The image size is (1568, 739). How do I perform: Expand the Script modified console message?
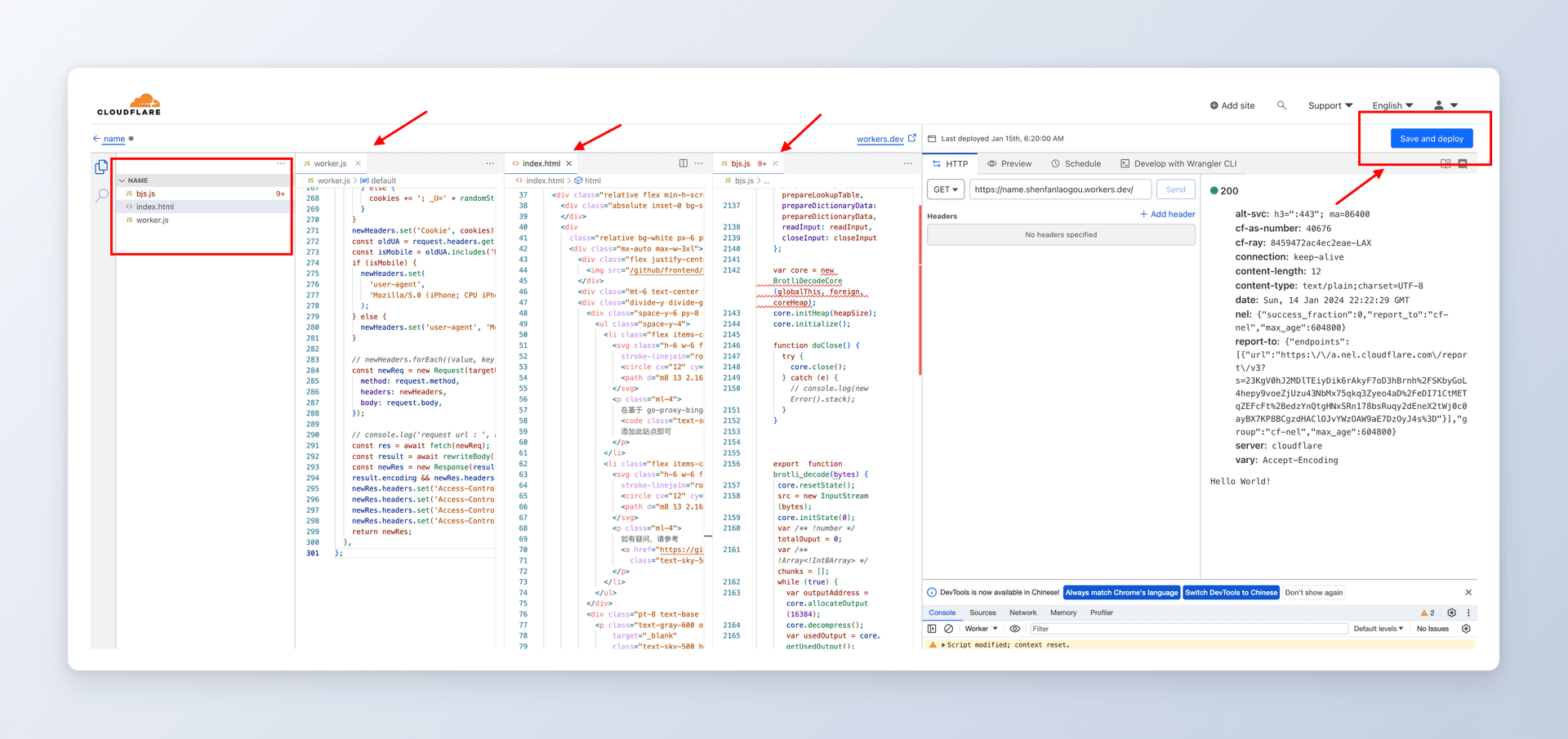point(943,644)
